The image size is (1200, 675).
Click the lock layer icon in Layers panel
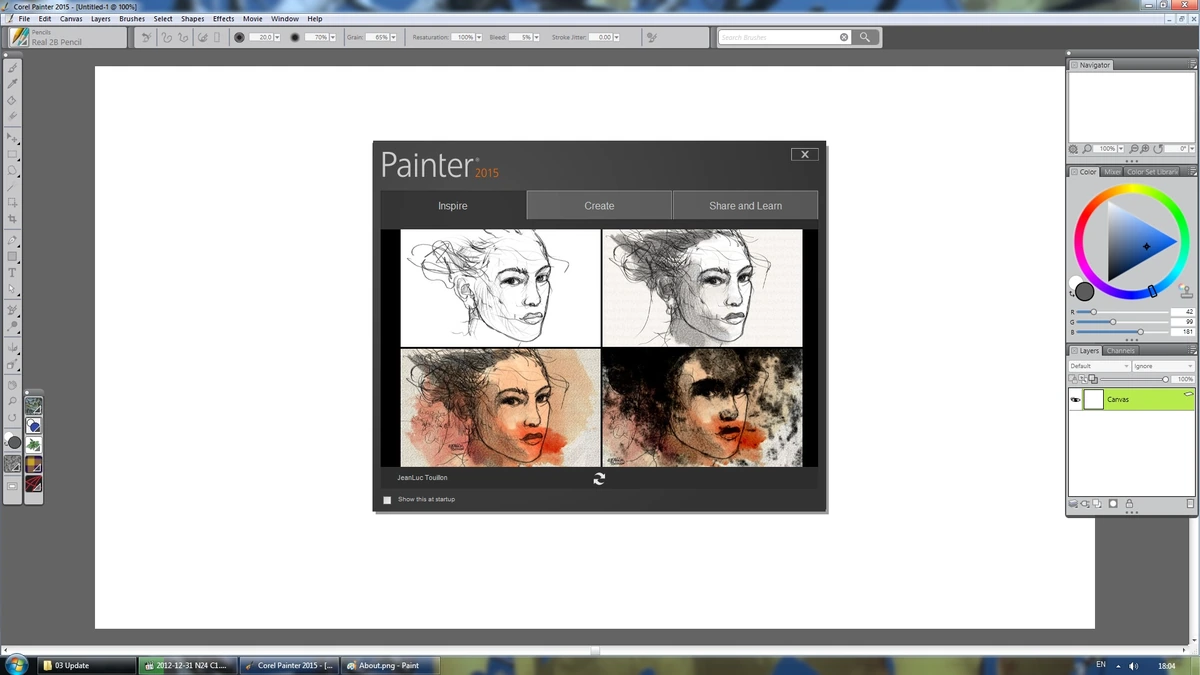(1129, 504)
